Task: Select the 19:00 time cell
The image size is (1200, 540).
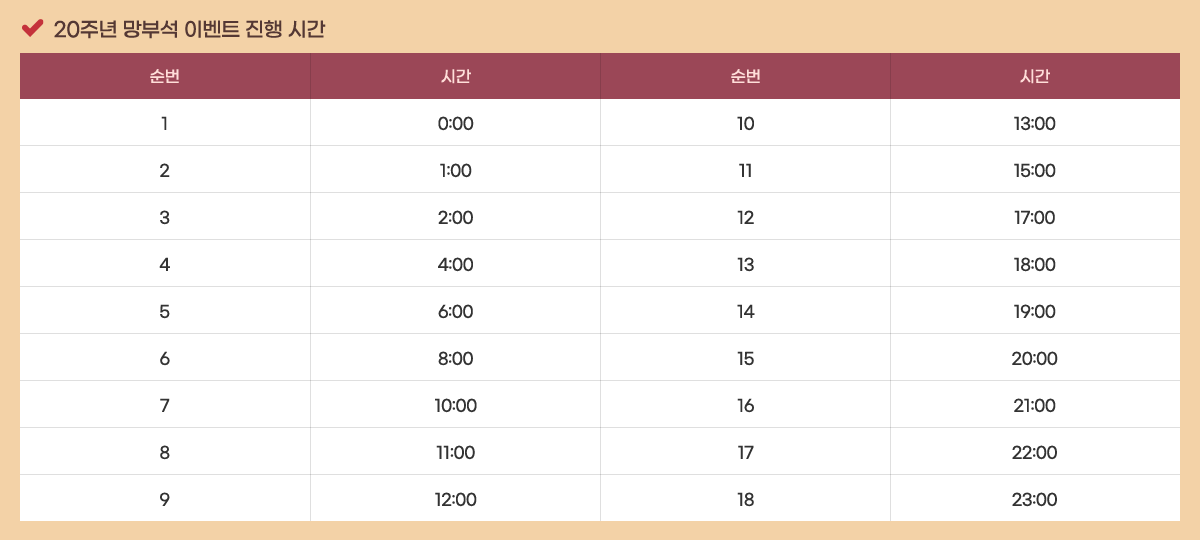Action: click(x=1034, y=312)
